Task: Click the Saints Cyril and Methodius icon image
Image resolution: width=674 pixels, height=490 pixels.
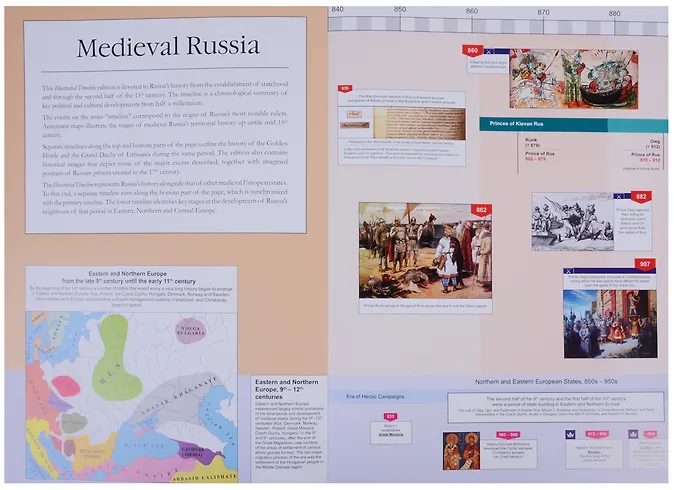Action: pos(461,451)
